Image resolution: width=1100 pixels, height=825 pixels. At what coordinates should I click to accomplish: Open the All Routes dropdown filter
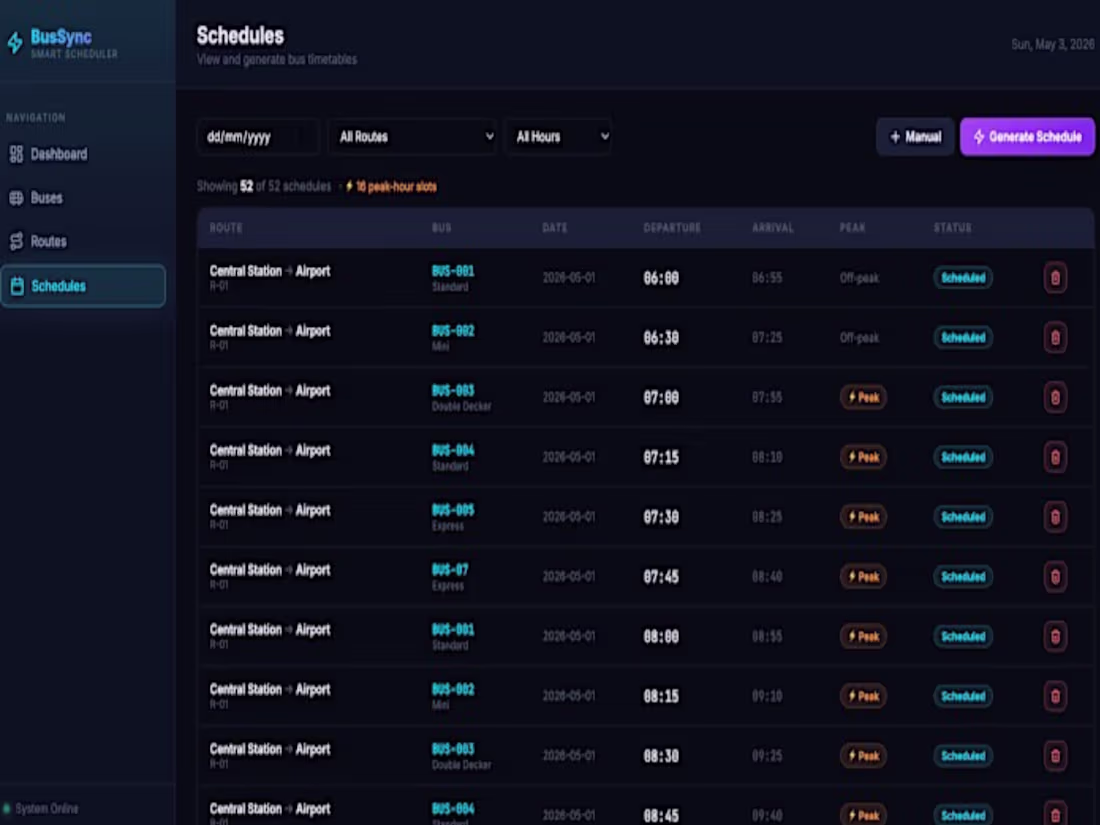(414, 137)
